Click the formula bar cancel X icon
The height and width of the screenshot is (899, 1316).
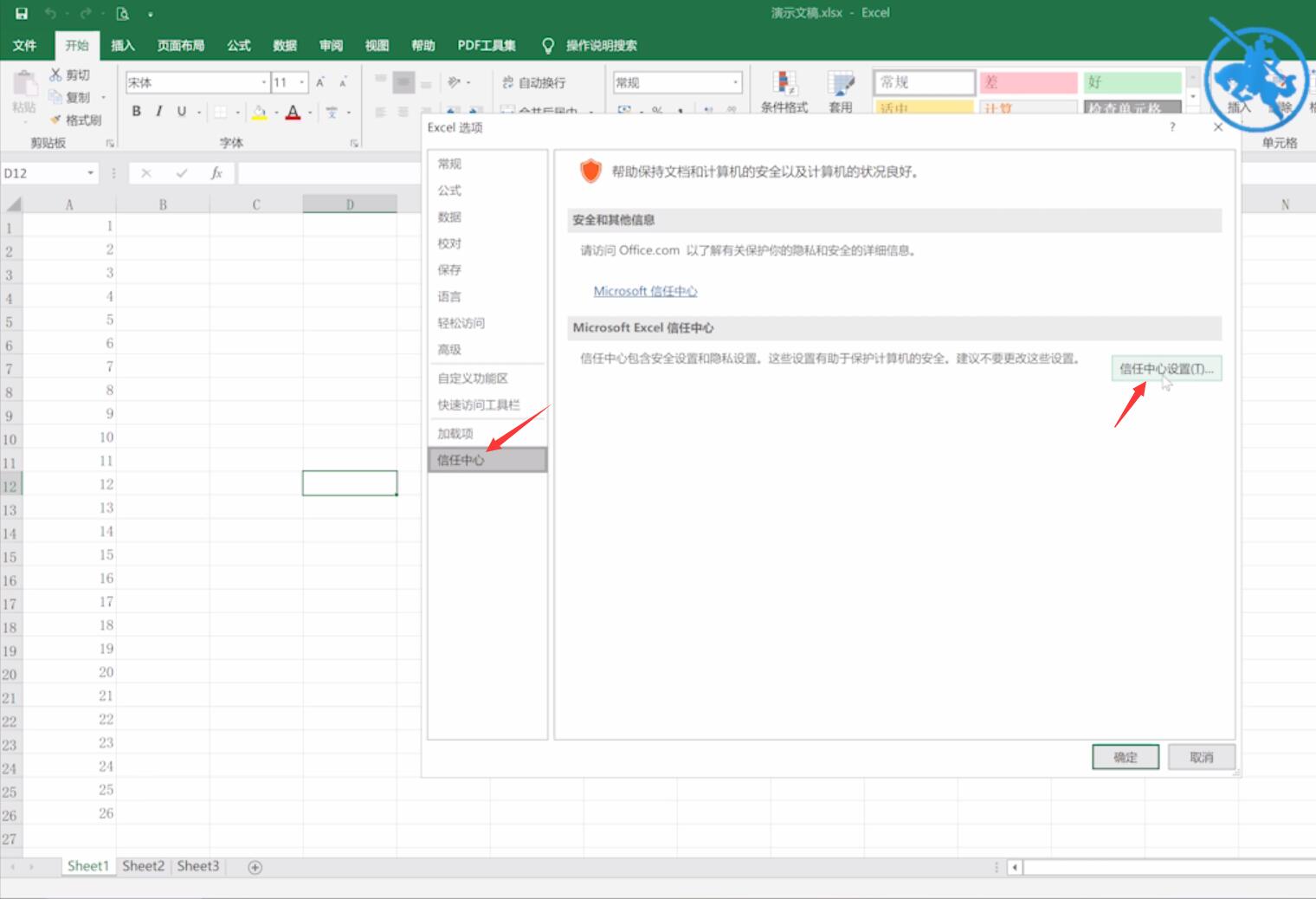pos(146,173)
